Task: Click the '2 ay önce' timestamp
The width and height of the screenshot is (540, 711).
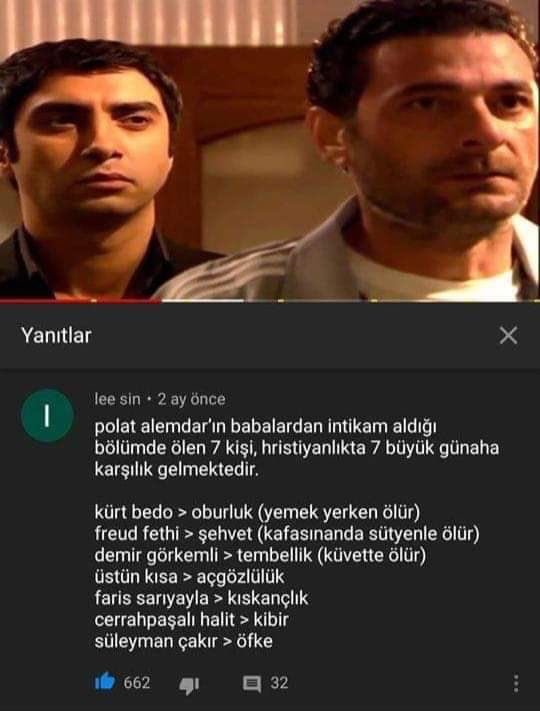Action: click(191, 399)
